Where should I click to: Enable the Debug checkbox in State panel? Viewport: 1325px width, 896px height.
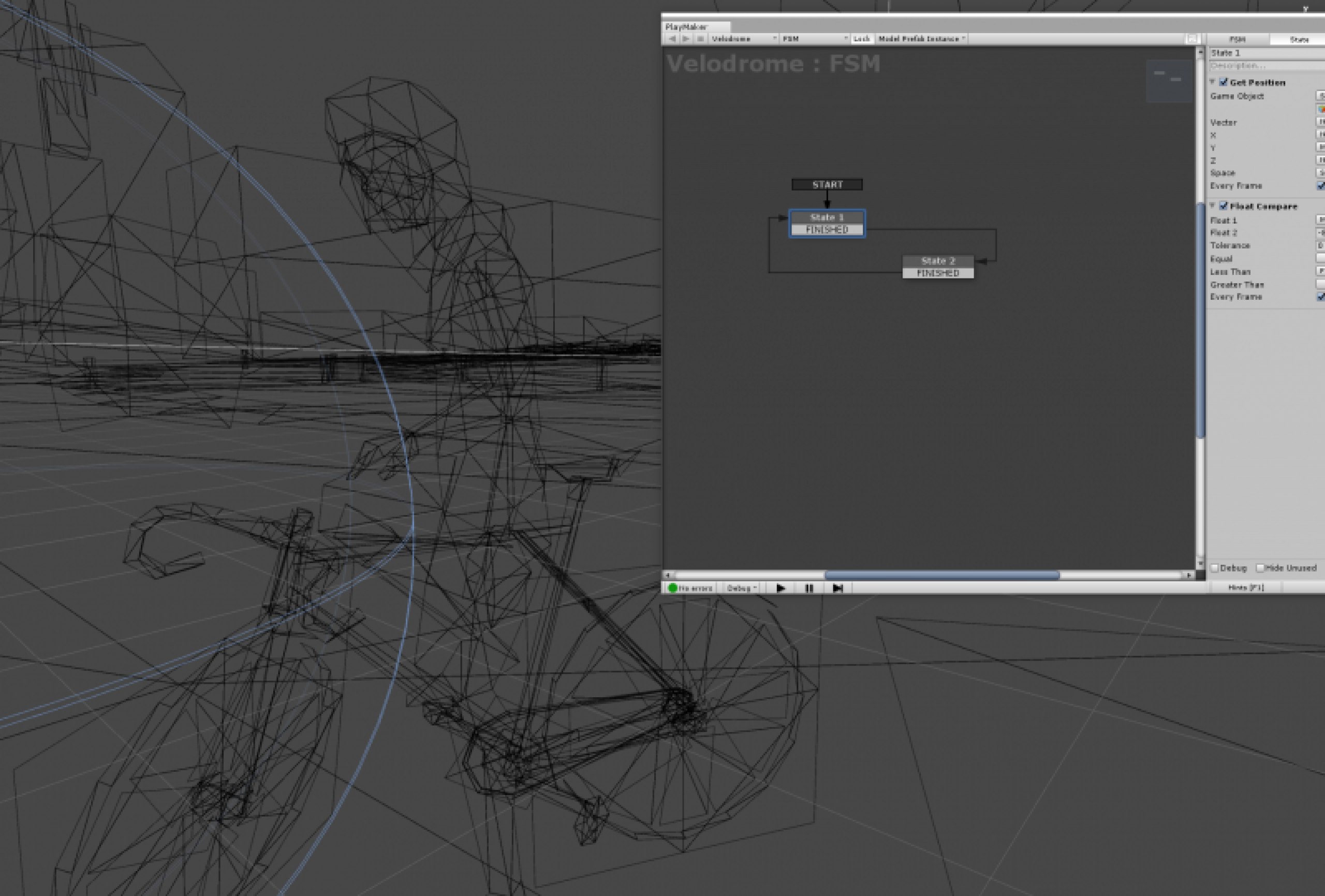point(1214,568)
